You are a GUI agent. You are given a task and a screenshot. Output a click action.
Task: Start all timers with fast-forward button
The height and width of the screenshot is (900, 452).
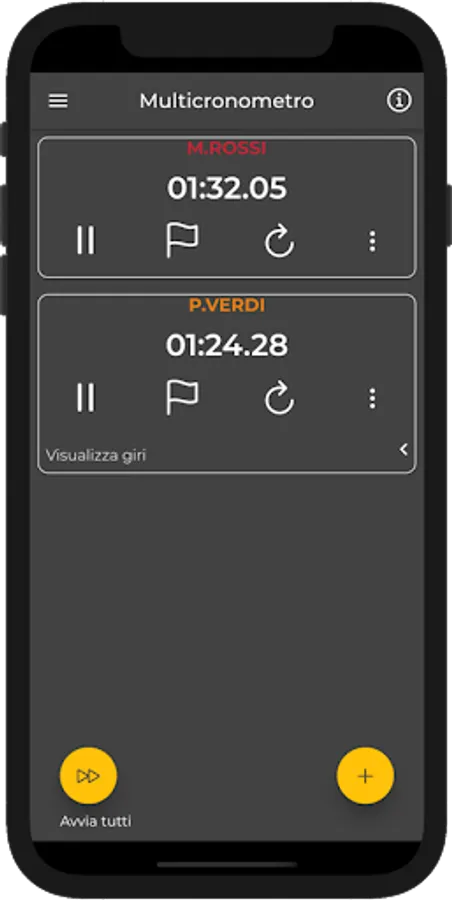pyautogui.click(x=88, y=776)
